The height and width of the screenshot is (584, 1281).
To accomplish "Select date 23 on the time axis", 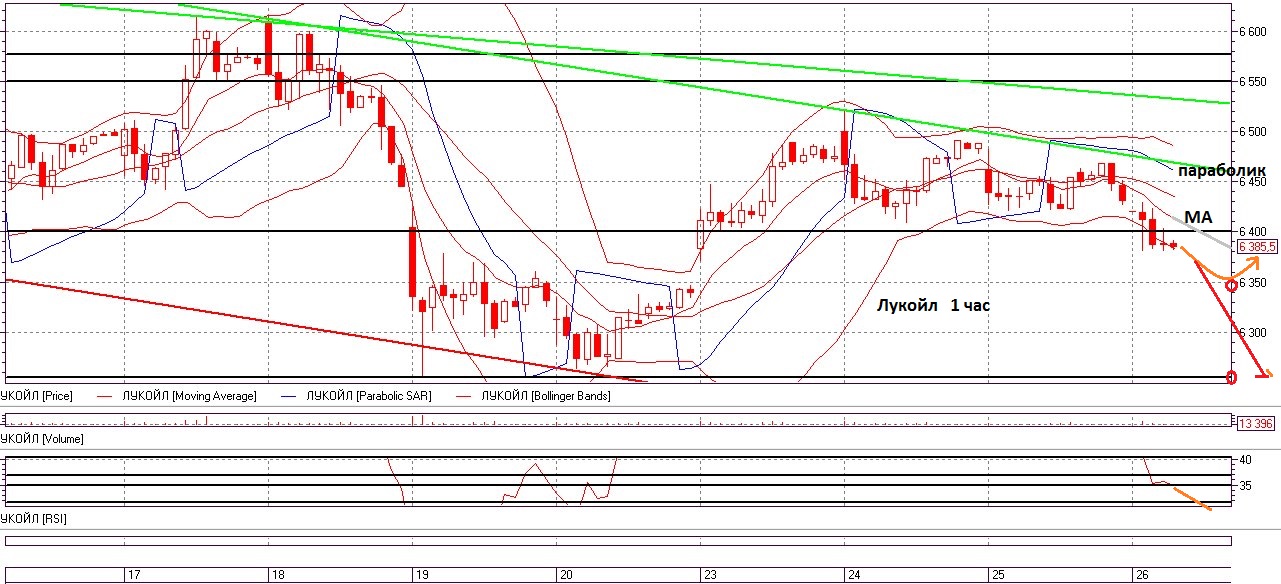I will point(710,576).
